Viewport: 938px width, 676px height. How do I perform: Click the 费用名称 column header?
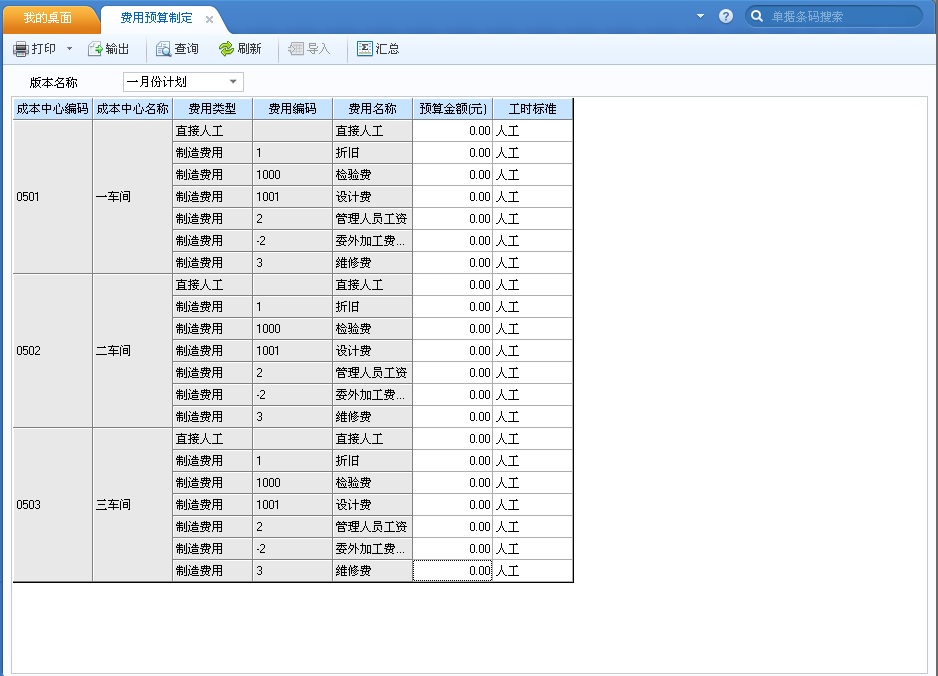pos(373,109)
